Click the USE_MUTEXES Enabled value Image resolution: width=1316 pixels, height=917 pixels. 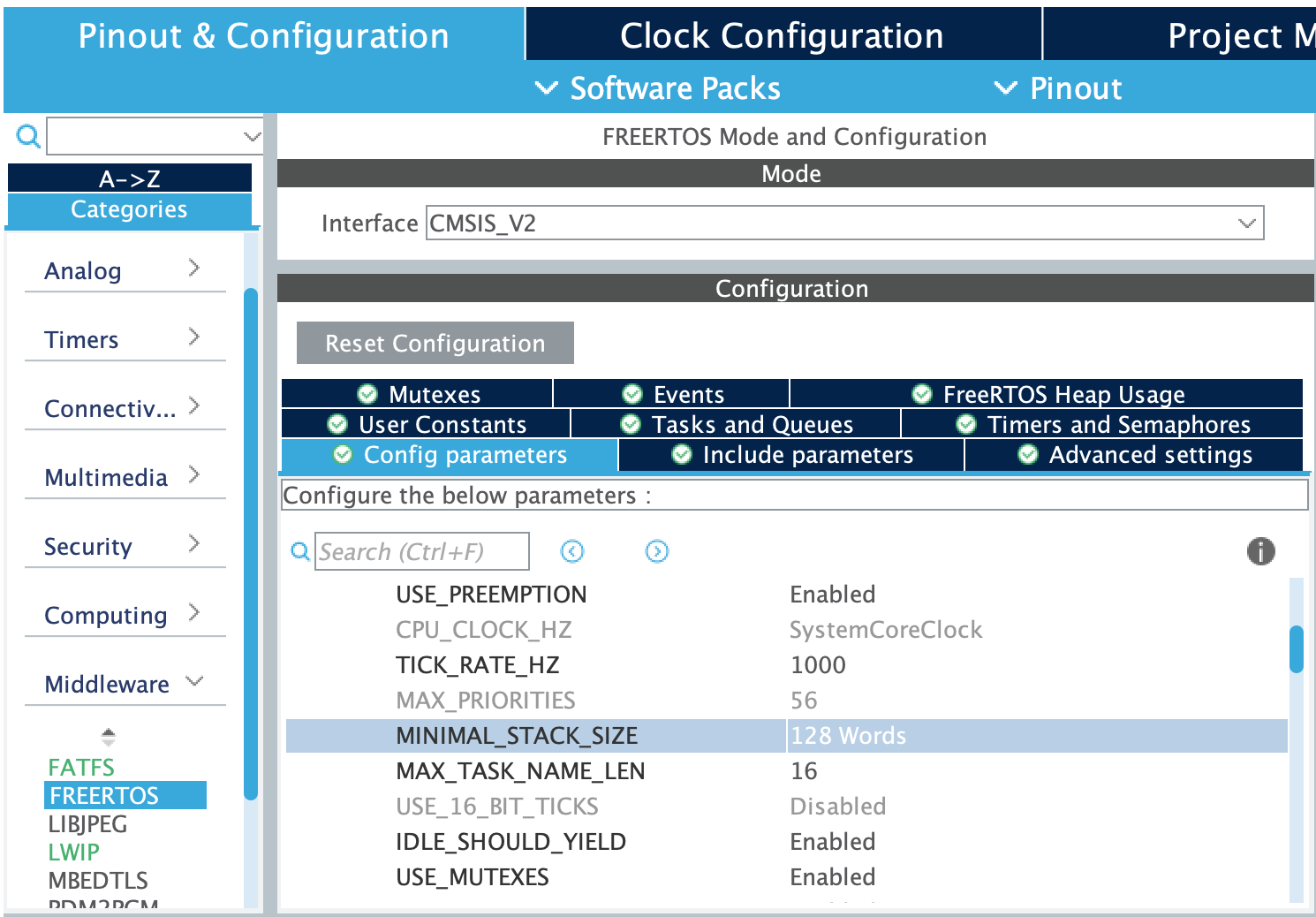pos(833,876)
